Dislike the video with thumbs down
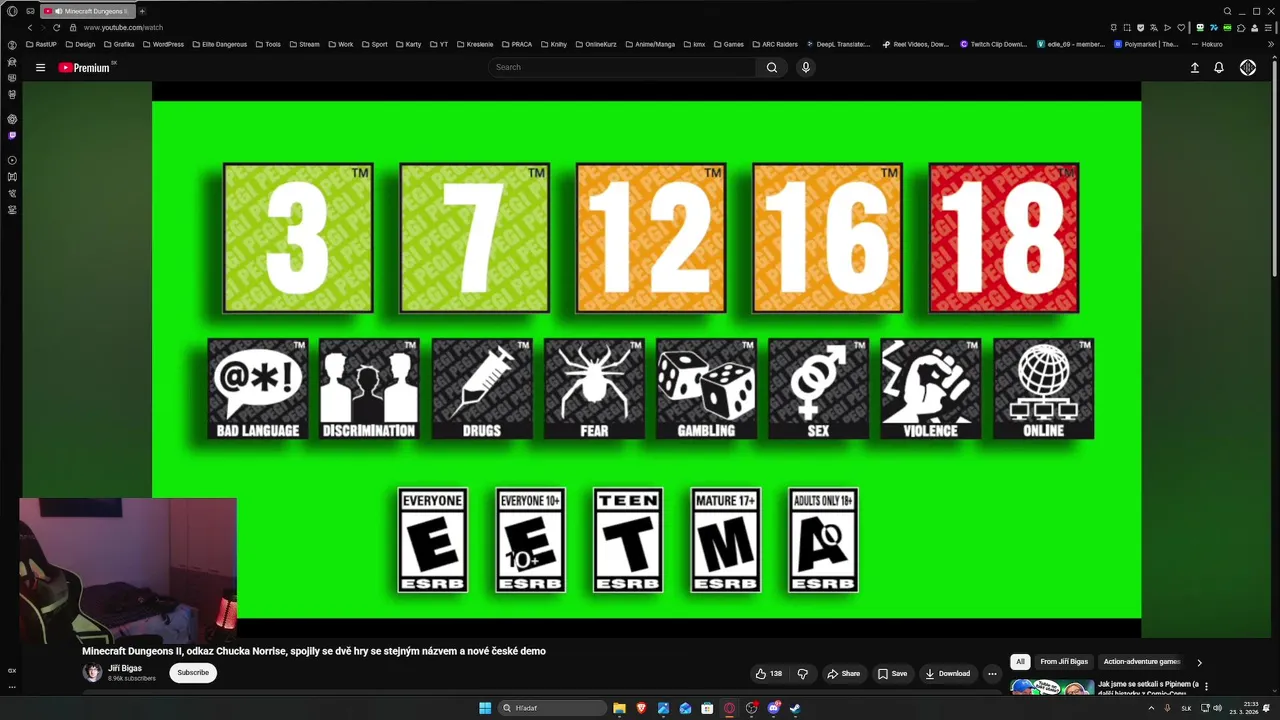 802,674
